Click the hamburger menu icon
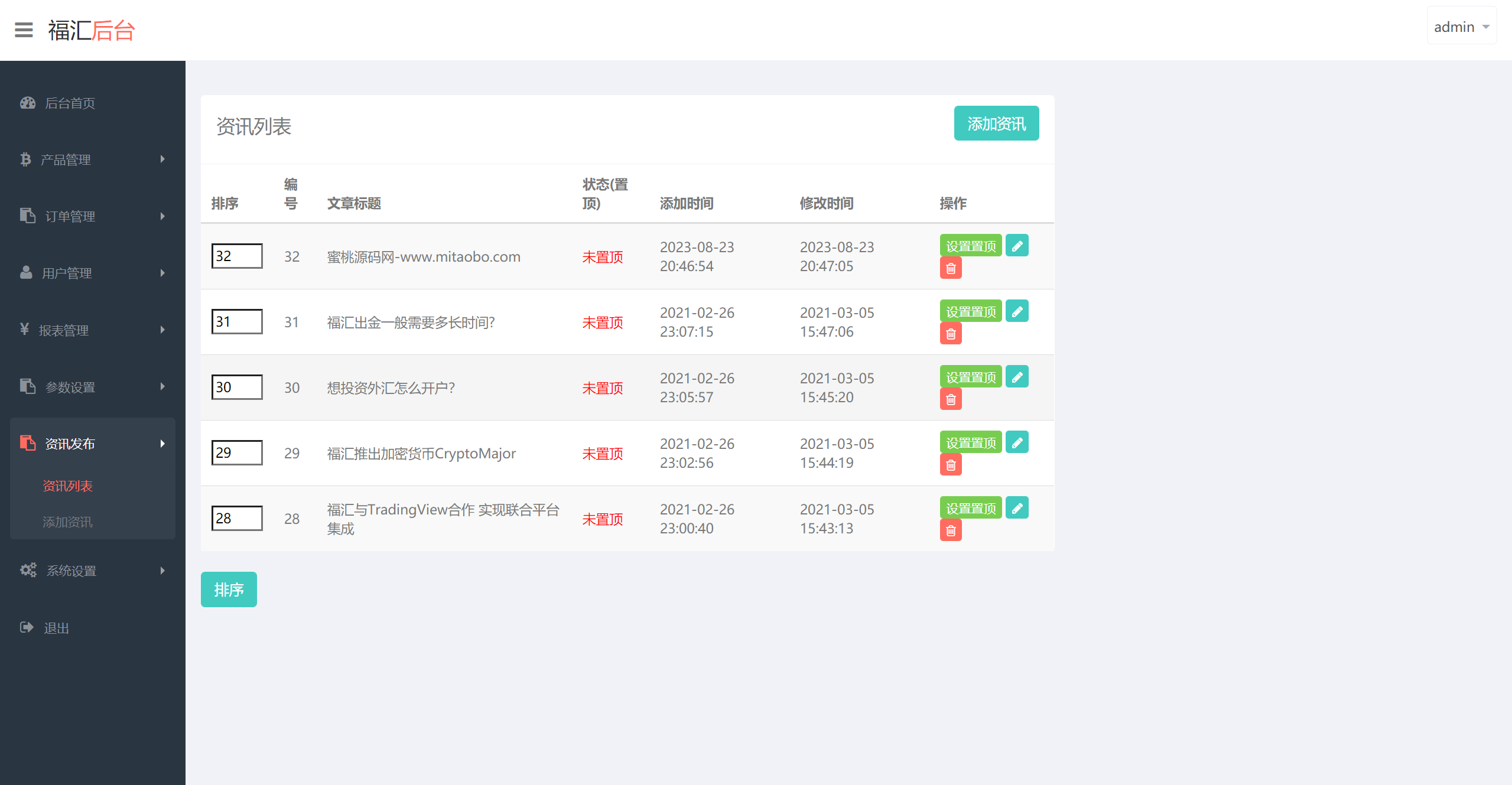 24,30
